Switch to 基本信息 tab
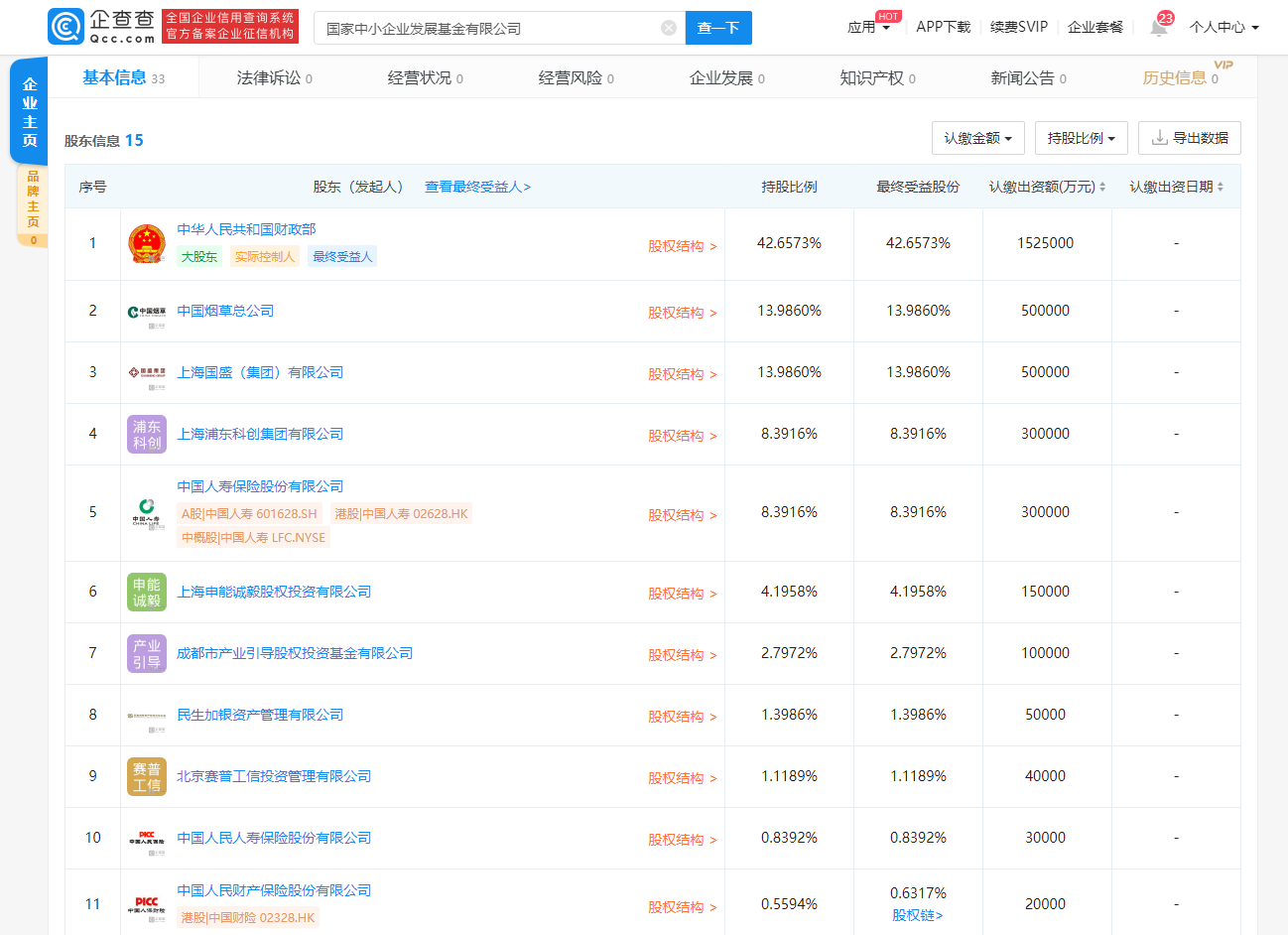Image resolution: width=1288 pixels, height=935 pixels. coord(124,77)
